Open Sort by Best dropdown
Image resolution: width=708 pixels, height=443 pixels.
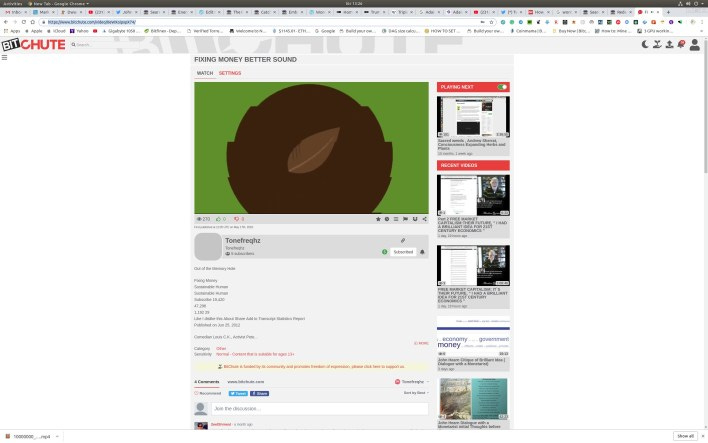pyautogui.click(x=416, y=393)
